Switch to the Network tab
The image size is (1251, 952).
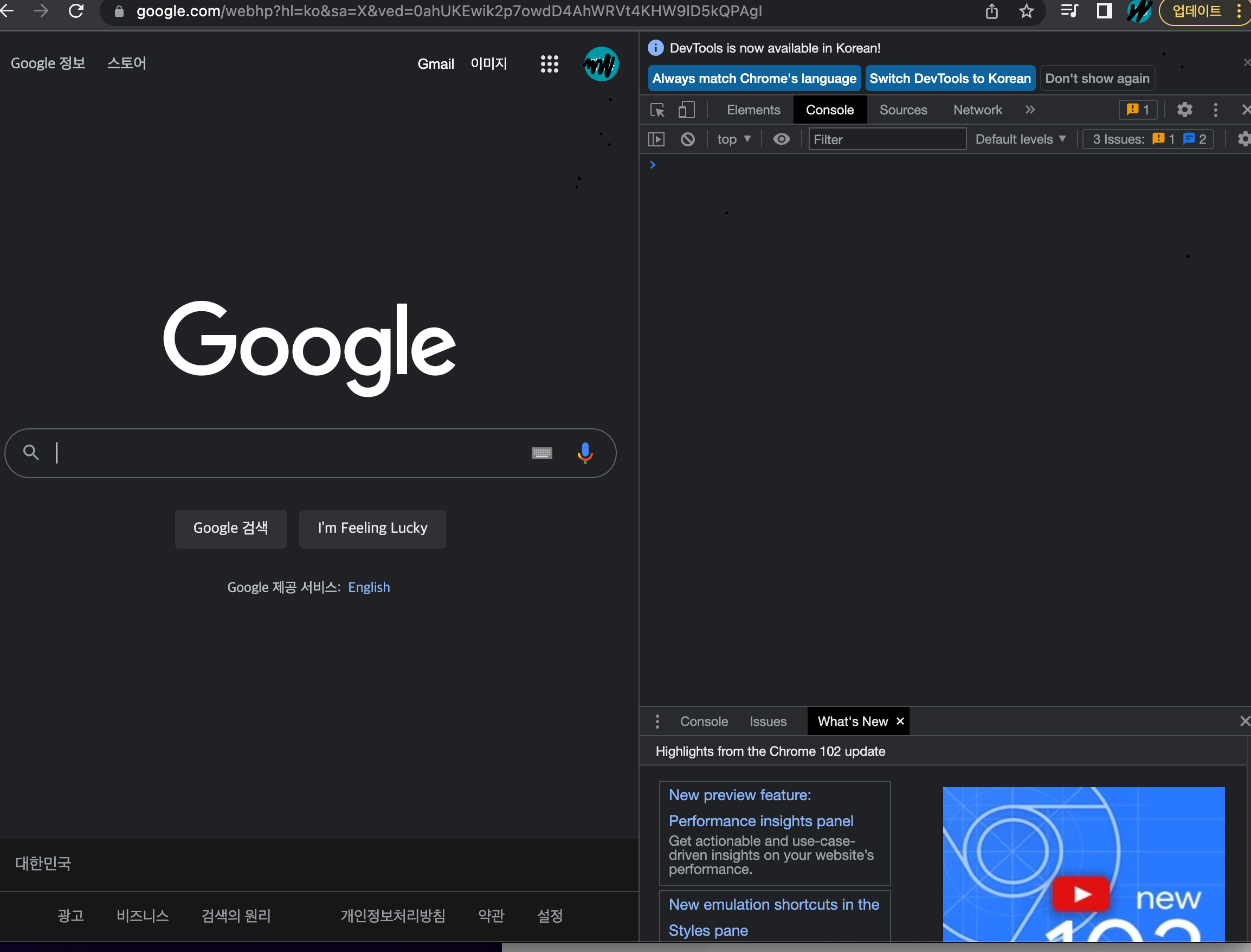point(977,110)
